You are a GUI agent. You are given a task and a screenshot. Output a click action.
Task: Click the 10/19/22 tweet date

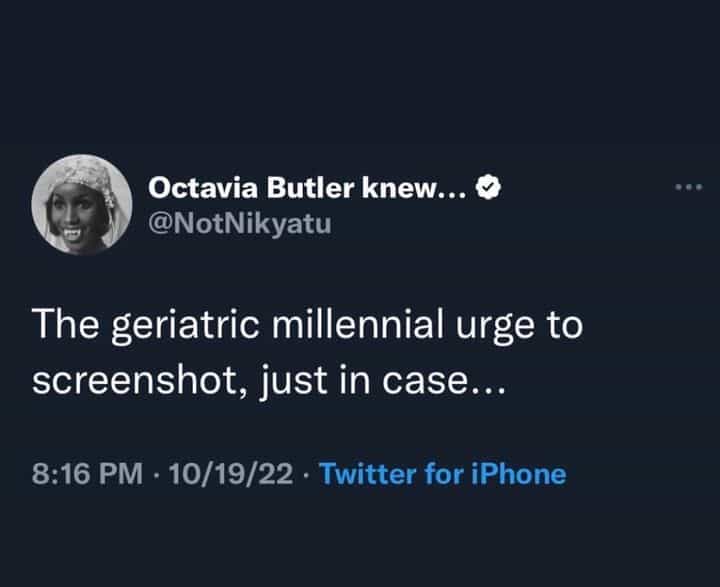(233, 473)
